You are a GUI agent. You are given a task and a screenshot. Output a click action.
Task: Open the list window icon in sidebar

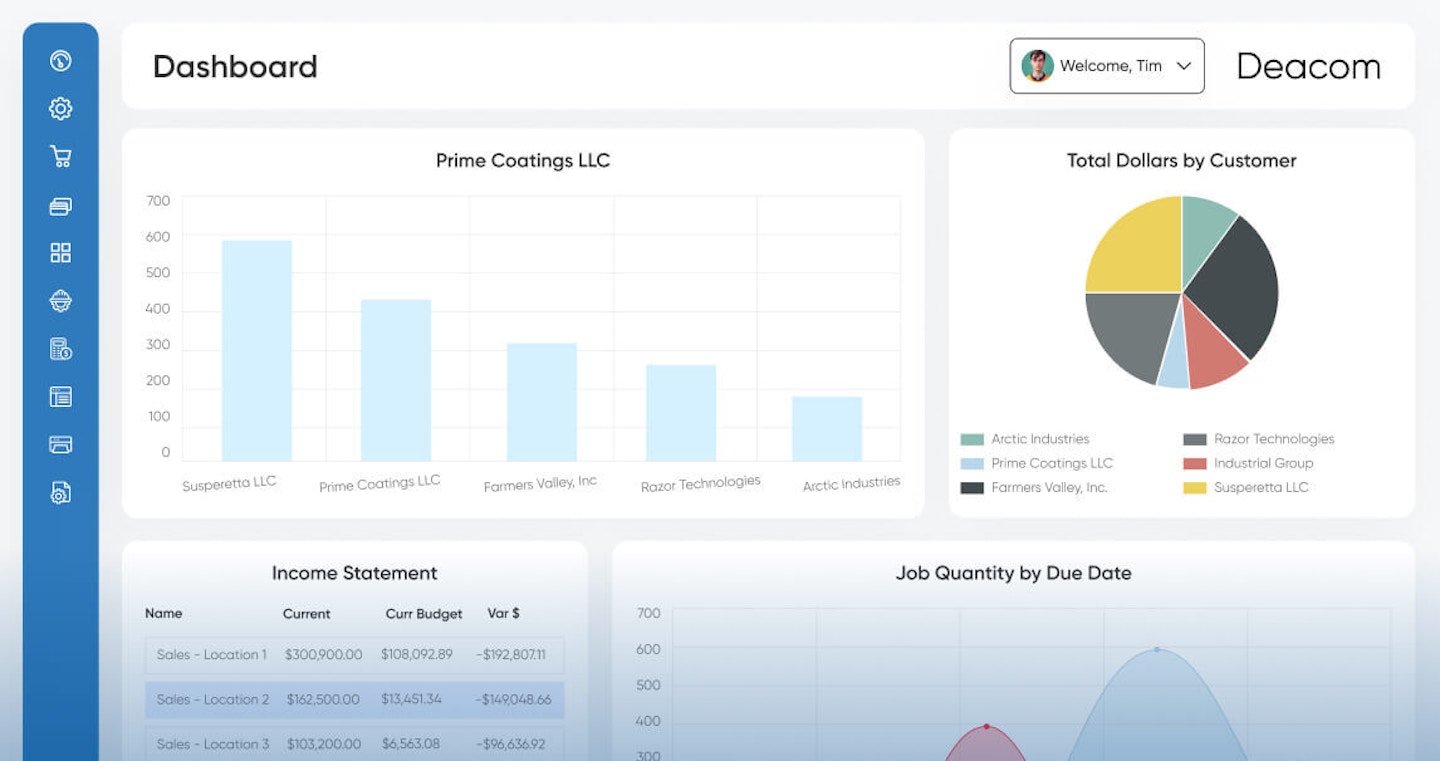click(61, 397)
